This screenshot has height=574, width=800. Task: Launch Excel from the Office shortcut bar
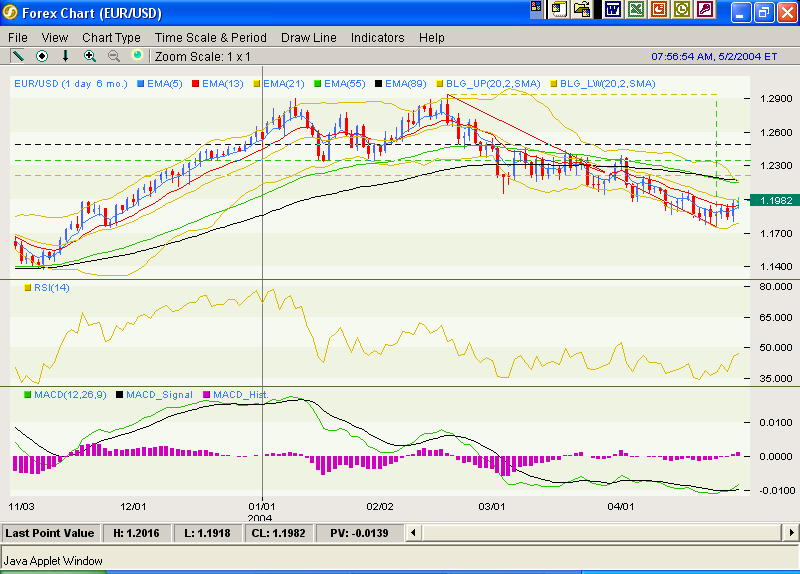tap(636, 10)
